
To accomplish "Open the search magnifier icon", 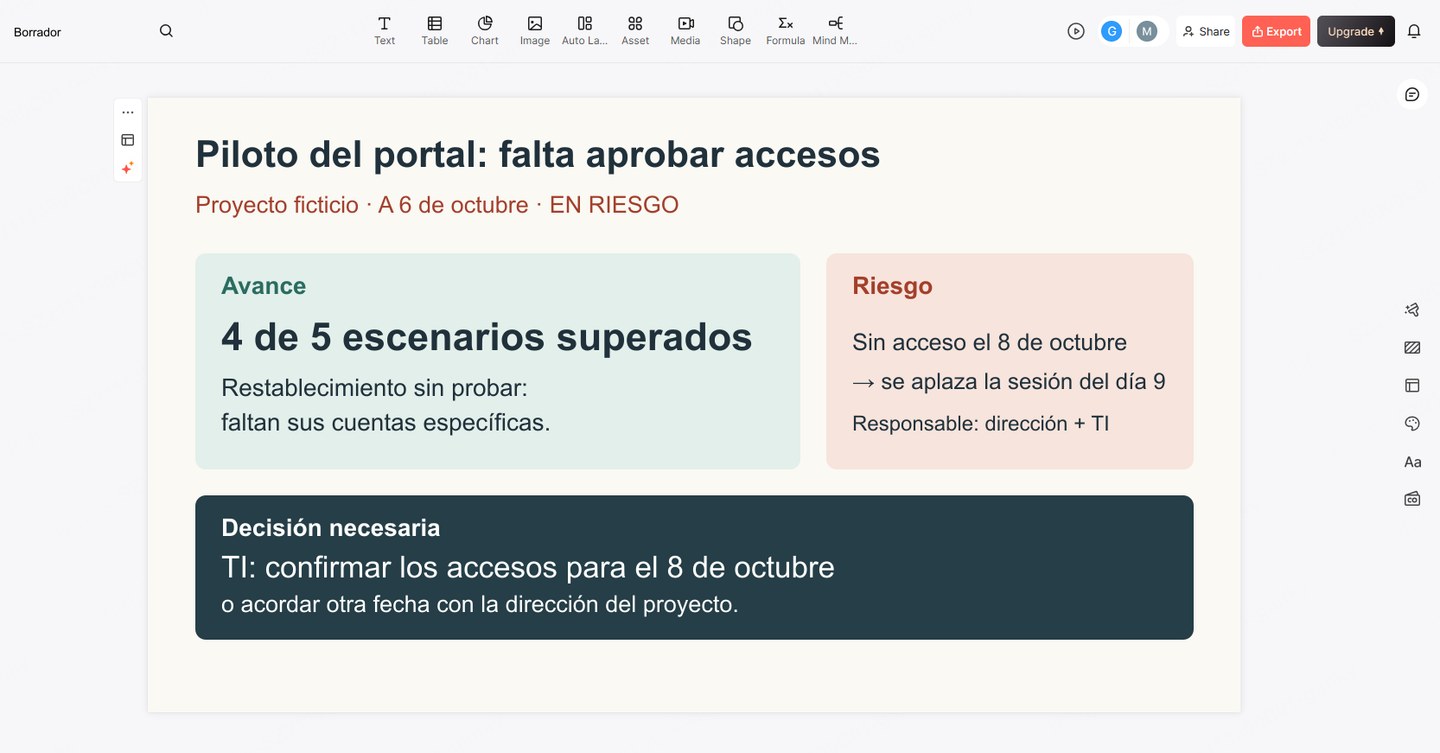I will pos(166,31).
